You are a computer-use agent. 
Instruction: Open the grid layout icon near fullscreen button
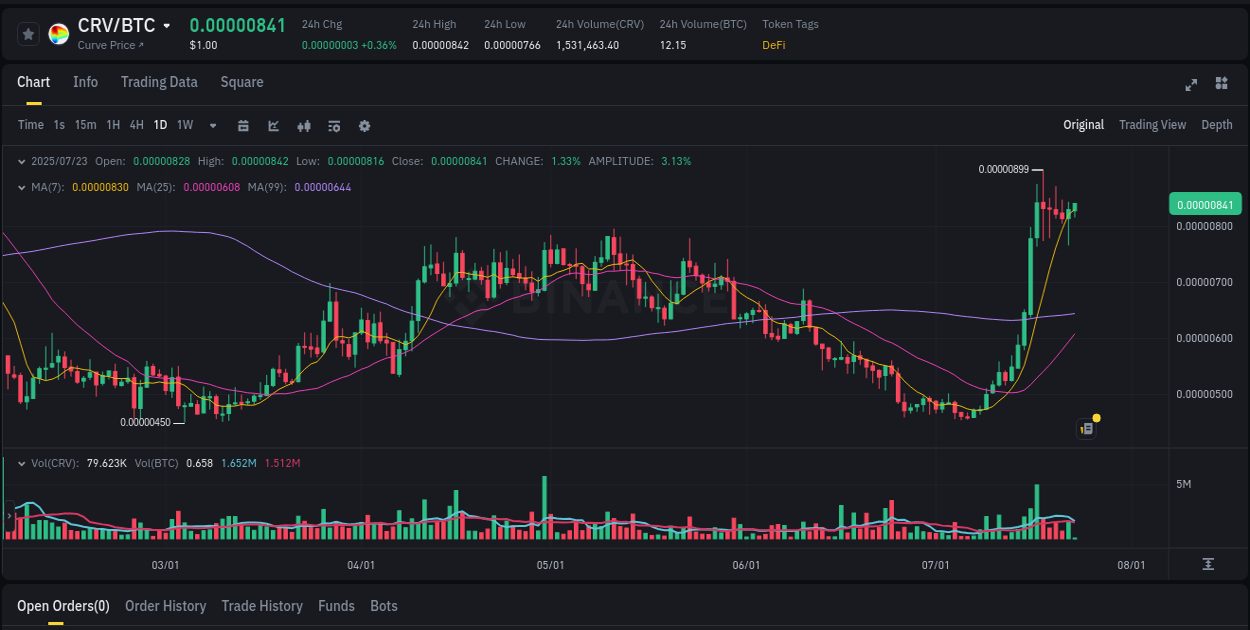click(1220, 85)
